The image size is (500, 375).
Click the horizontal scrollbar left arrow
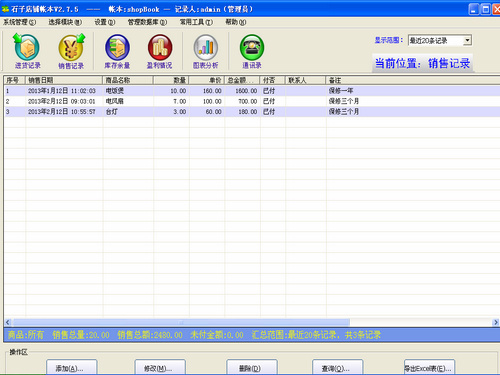coord(8,322)
